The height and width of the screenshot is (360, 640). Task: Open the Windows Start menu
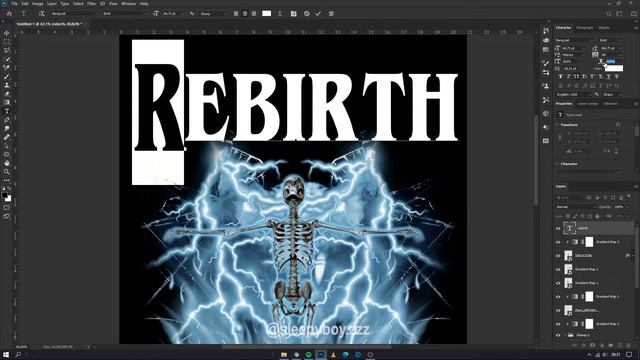pos(6,355)
